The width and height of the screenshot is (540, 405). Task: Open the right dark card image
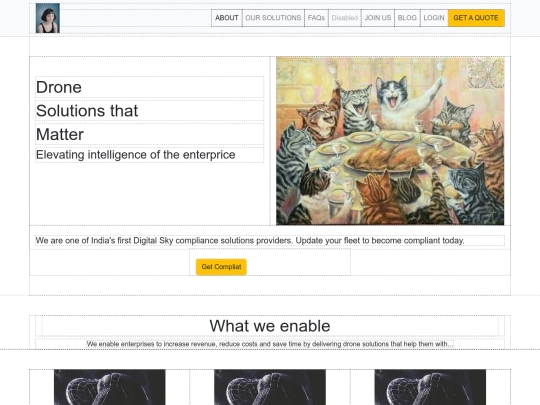pos(430,387)
